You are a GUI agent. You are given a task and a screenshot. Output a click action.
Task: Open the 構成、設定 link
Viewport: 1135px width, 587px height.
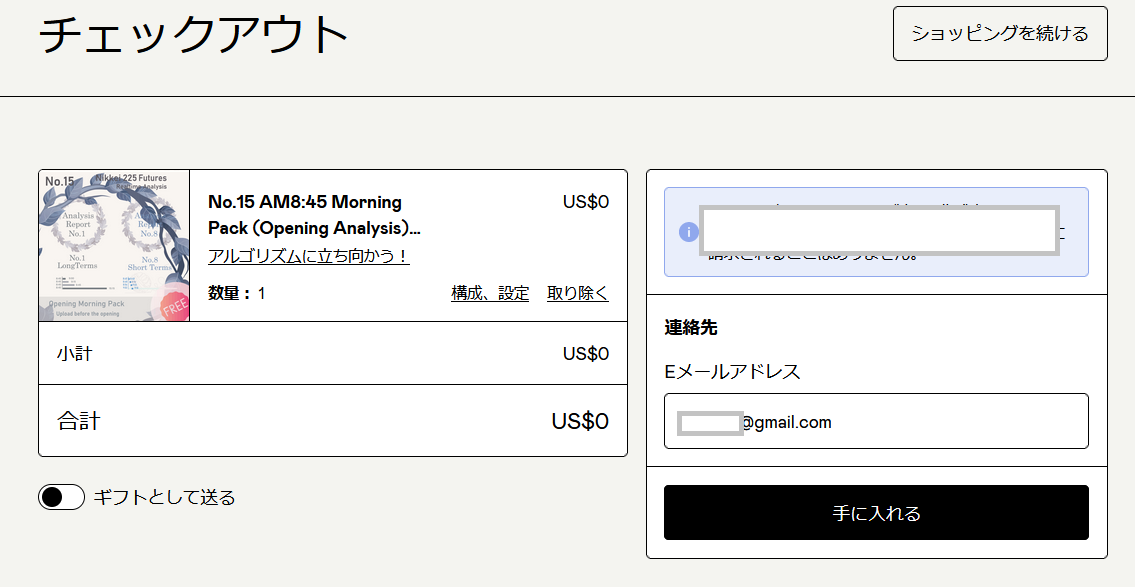tap(490, 293)
